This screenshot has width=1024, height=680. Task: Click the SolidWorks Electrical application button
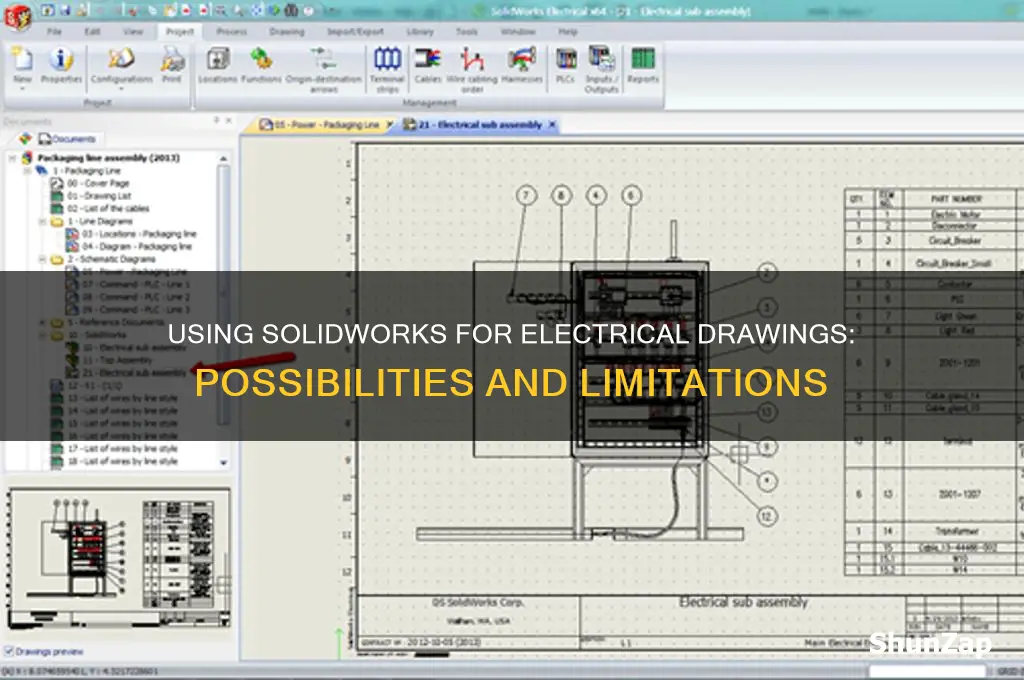[x=17, y=16]
